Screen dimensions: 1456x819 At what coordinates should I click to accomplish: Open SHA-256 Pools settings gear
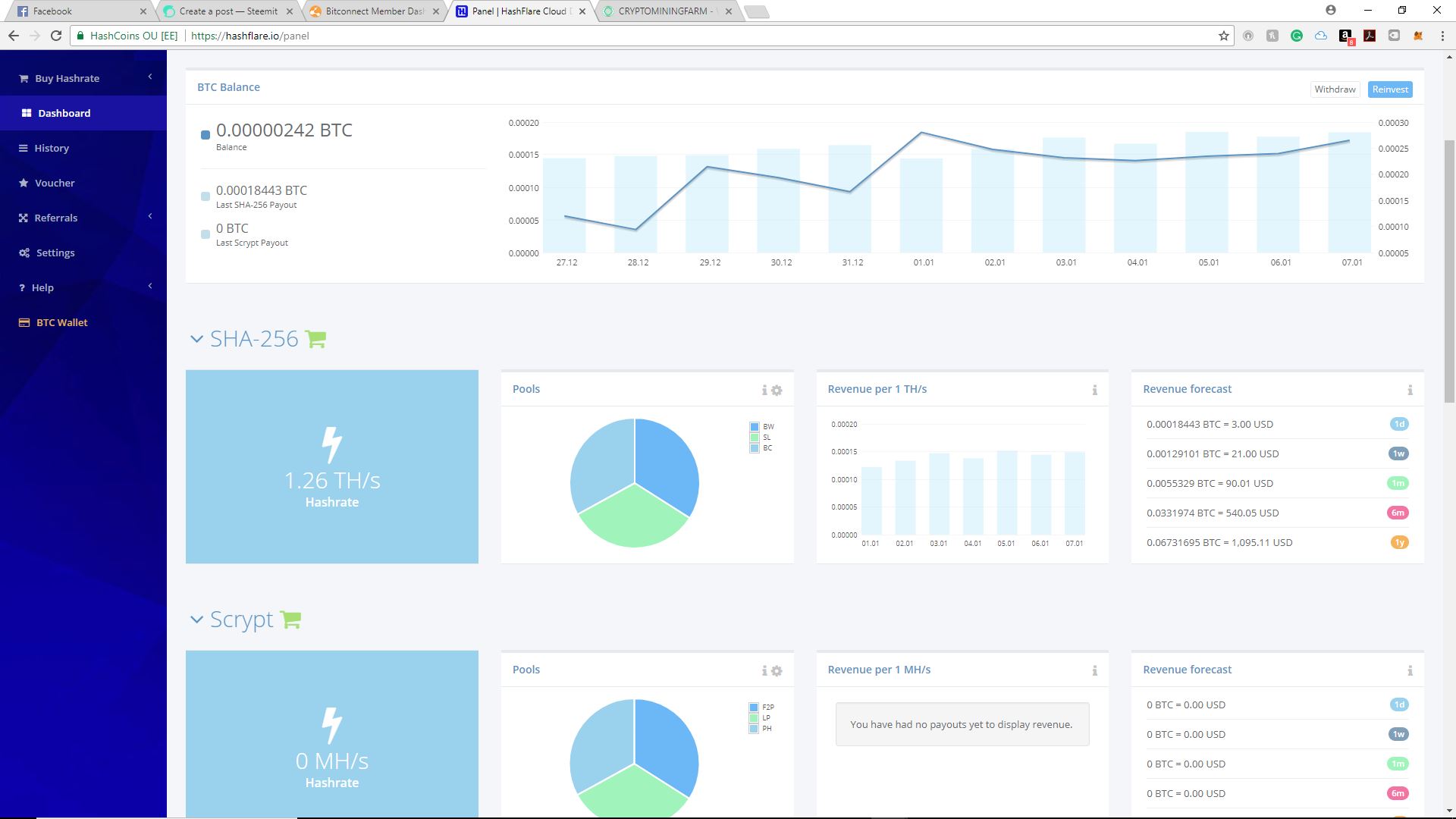point(777,391)
